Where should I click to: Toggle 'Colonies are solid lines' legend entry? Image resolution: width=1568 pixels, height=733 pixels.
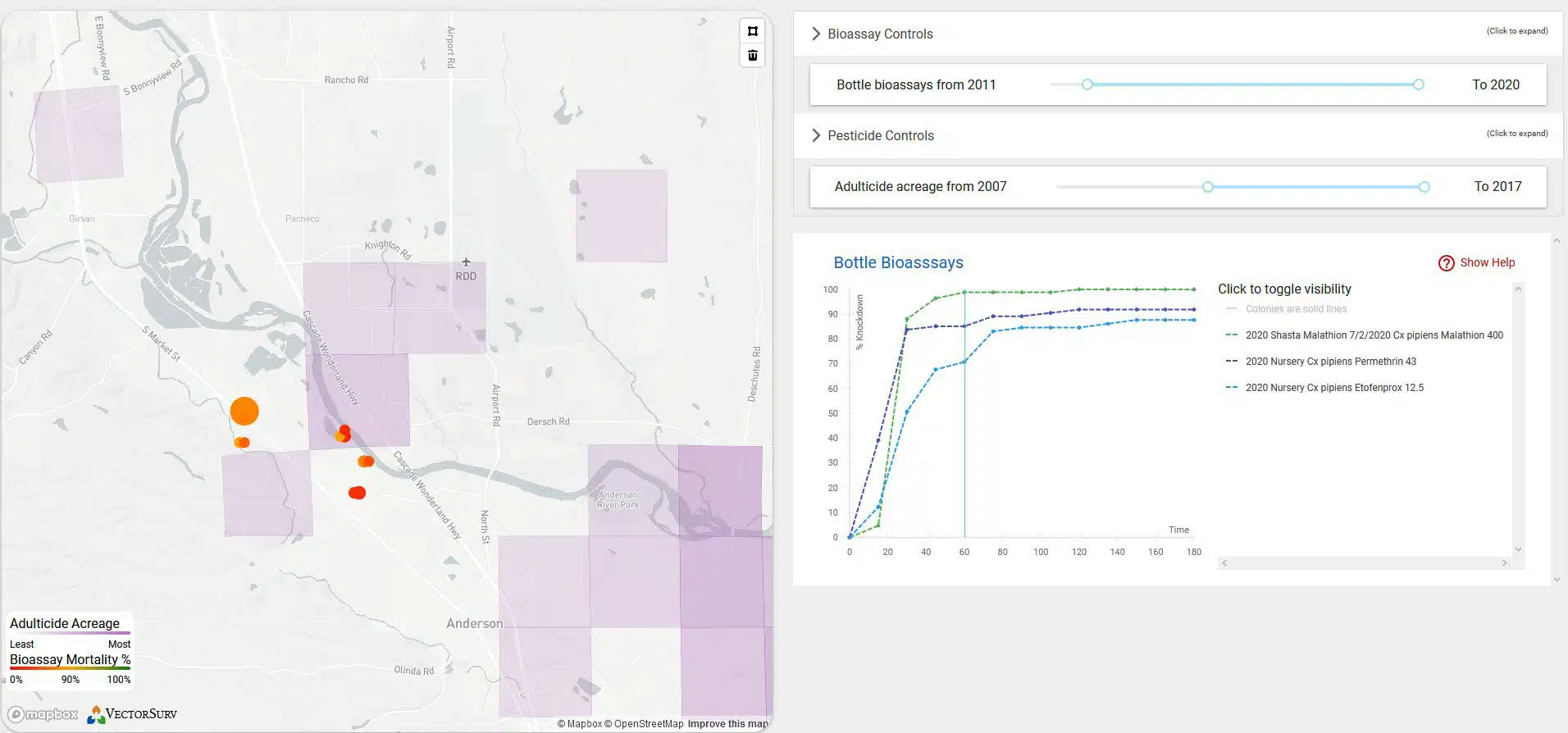click(1286, 309)
